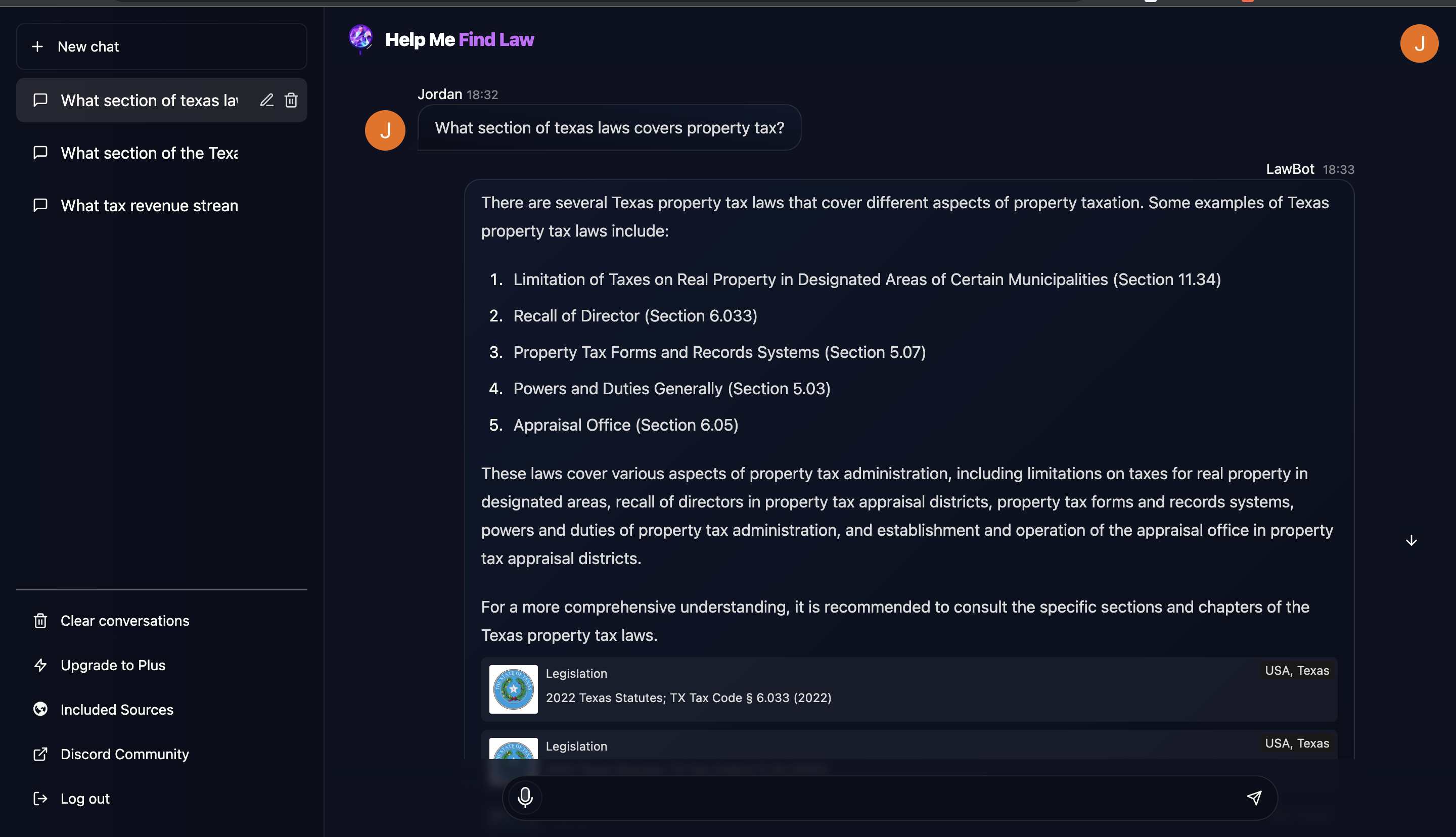Click the Help Me Find Law logo icon
Screen dimensions: 1456x837
(x=362, y=38)
